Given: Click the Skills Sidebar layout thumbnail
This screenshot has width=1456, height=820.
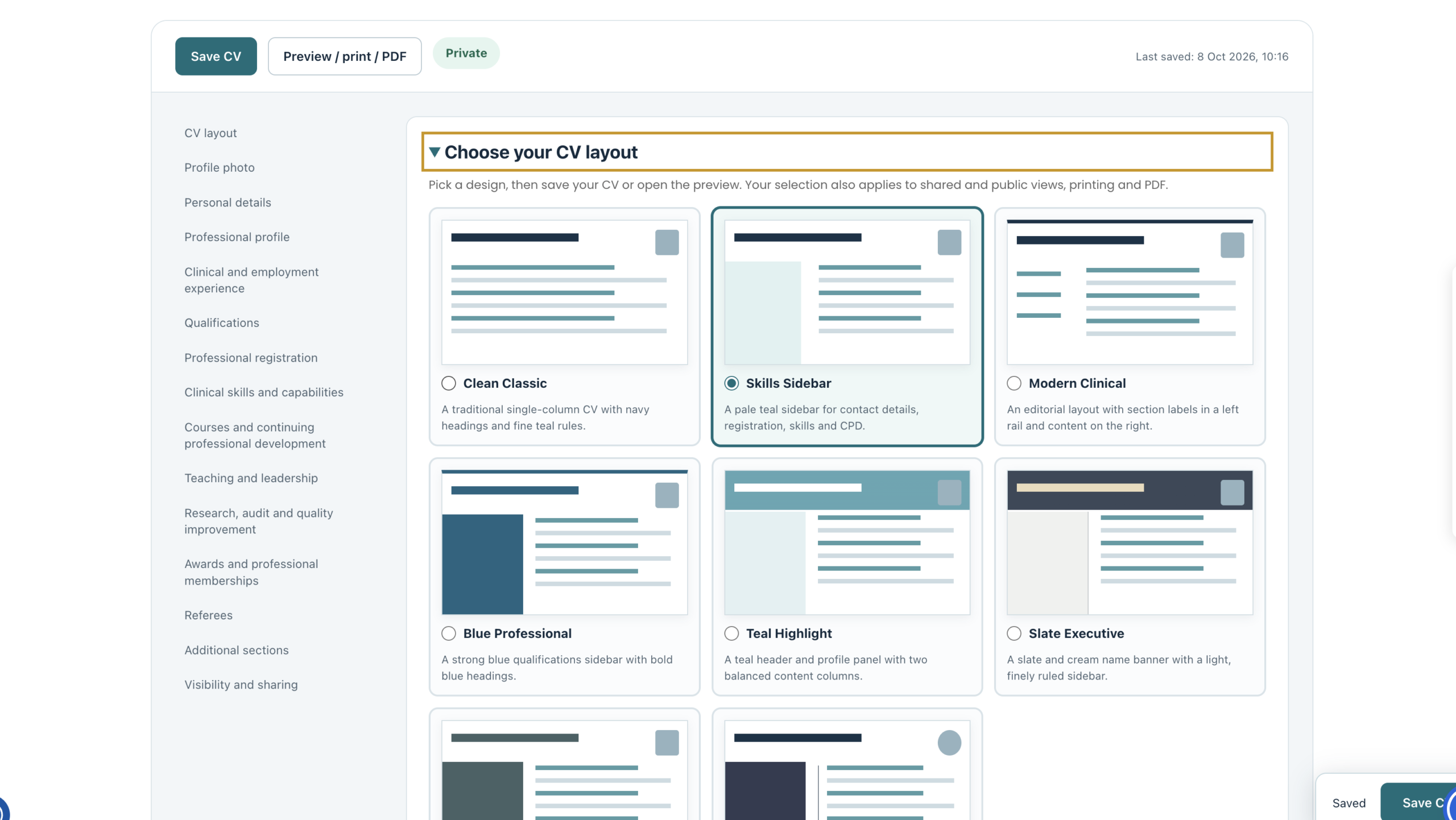Looking at the screenshot, I should 847,292.
